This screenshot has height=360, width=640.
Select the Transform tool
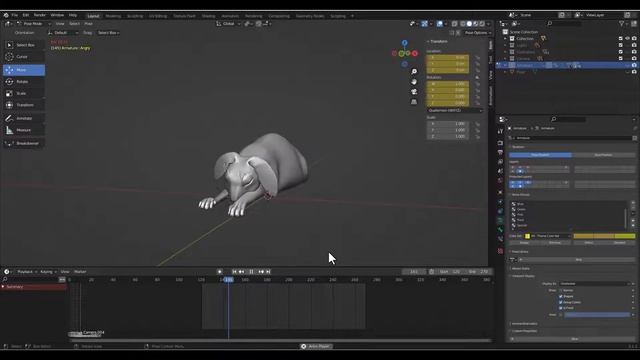[x=24, y=105]
